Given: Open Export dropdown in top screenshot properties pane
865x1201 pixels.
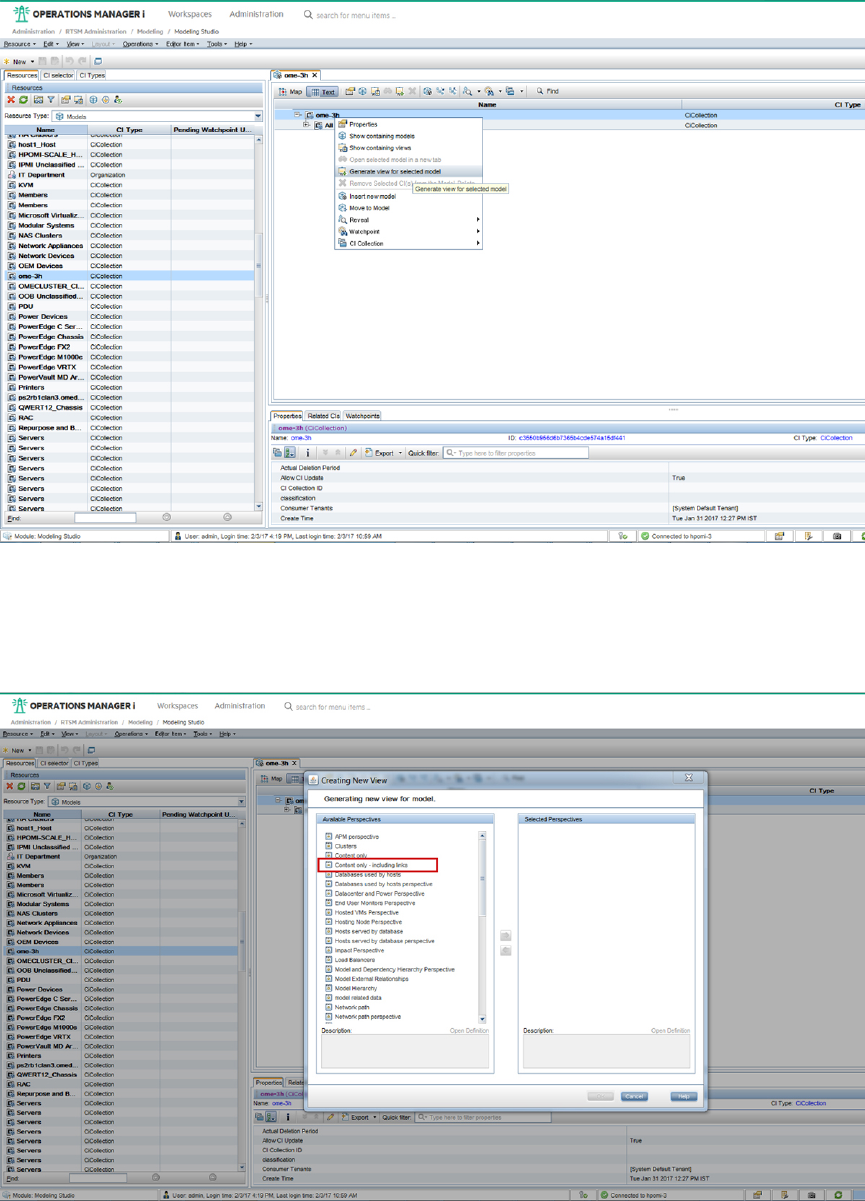Looking at the screenshot, I should tap(385, 453).
